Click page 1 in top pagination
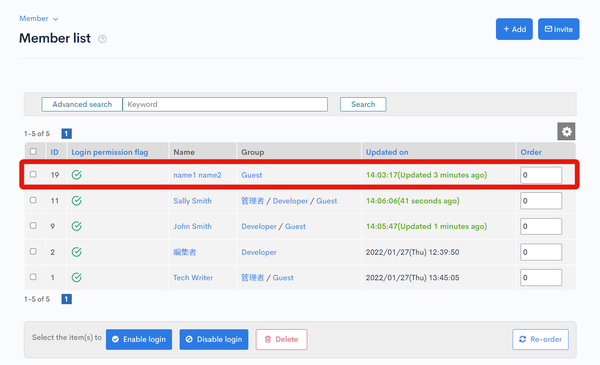Screen dimensions: 600x365 67,134
